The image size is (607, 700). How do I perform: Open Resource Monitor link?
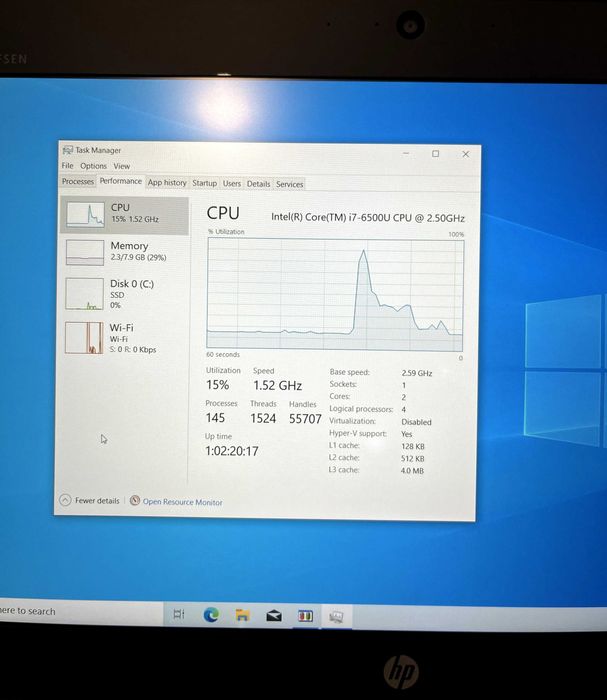coord(182,502)
